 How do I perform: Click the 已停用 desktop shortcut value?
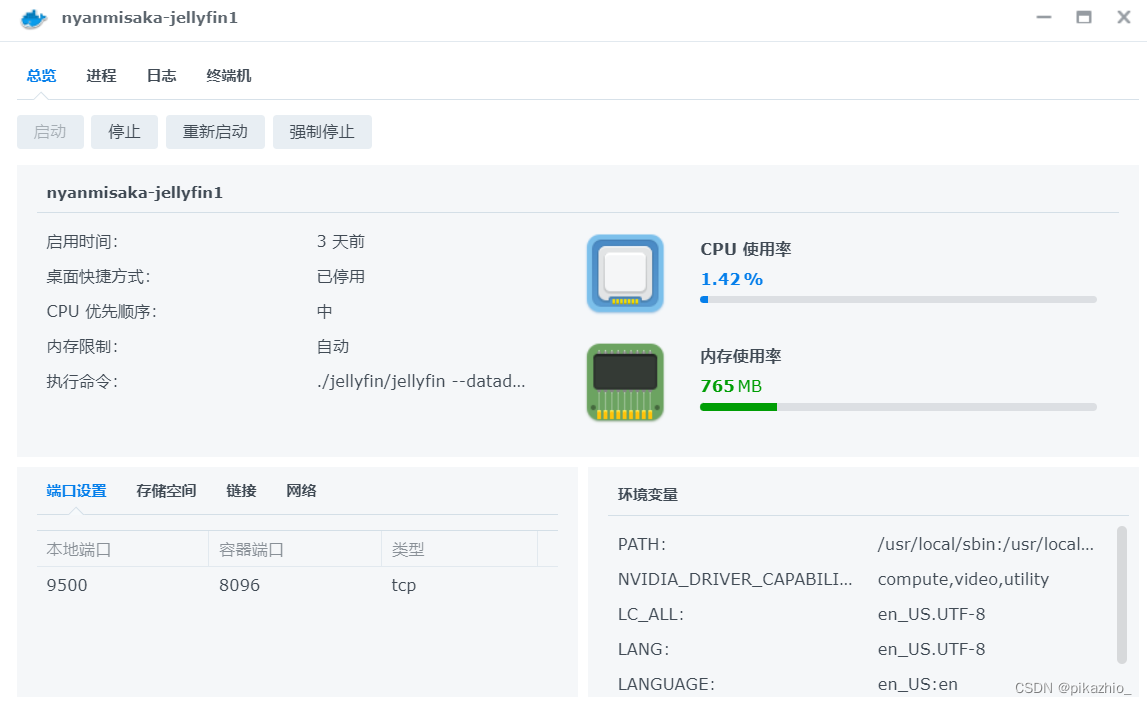pyautogui.click(x=341, y=276)
